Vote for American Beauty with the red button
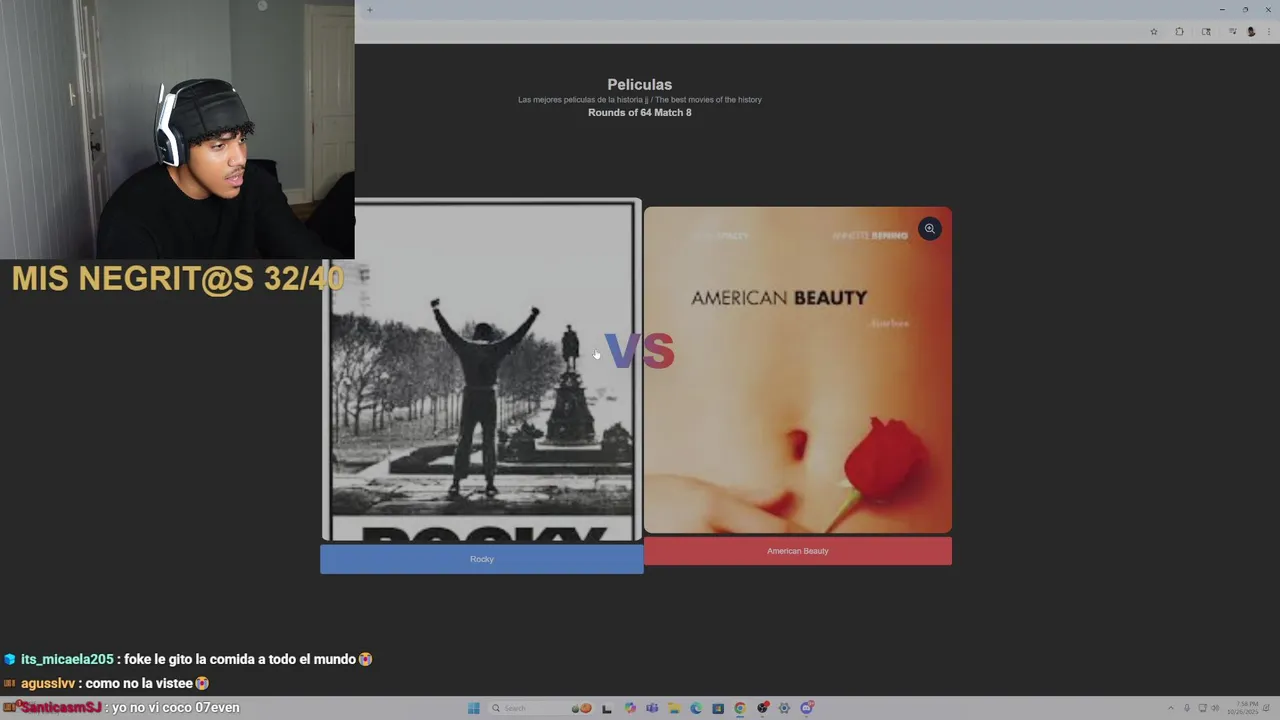Screen dimensions: 1280x720 pyautogui.click(x=798, y=551)
